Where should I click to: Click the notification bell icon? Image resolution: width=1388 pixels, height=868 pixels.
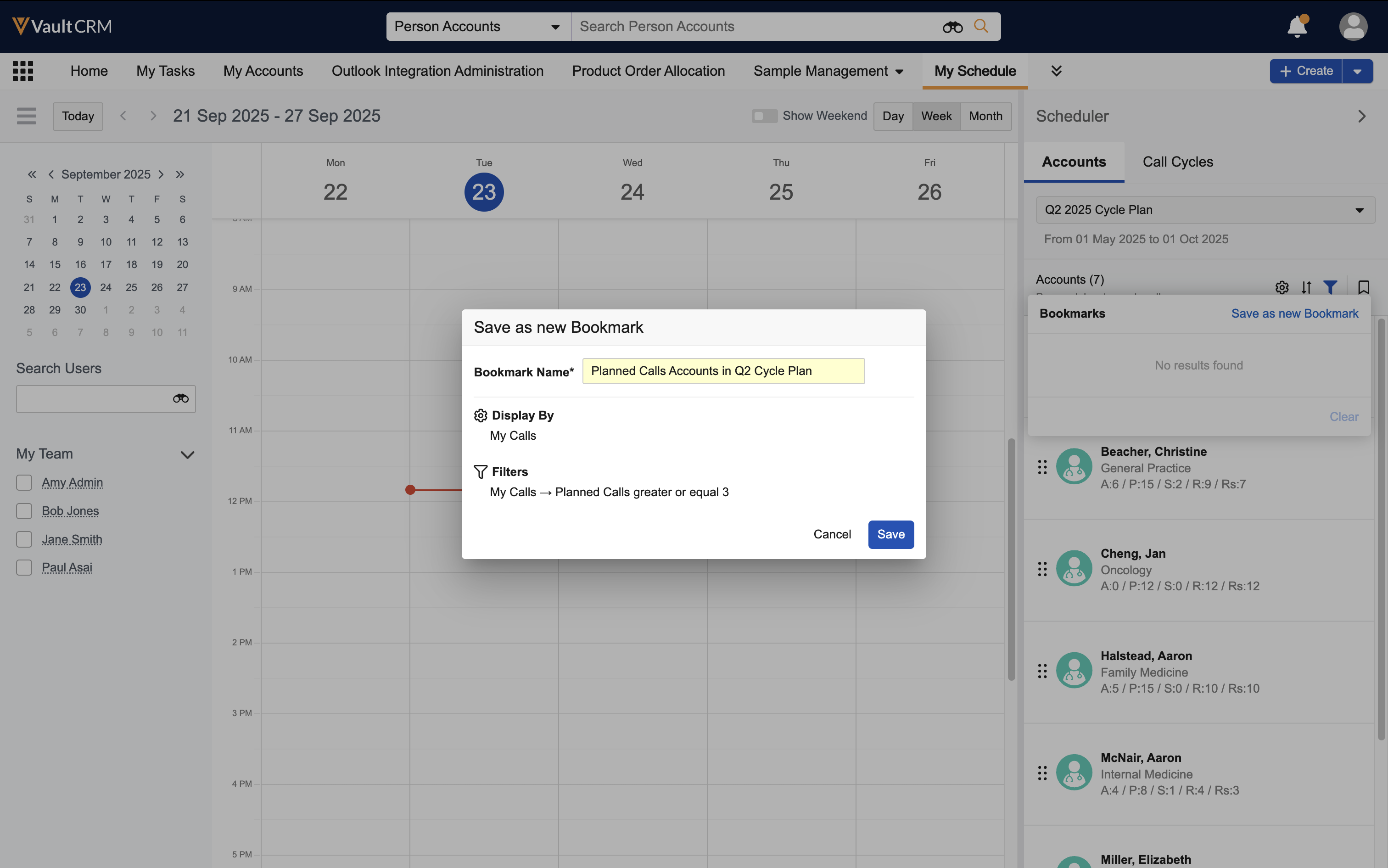click(1297, 27)
